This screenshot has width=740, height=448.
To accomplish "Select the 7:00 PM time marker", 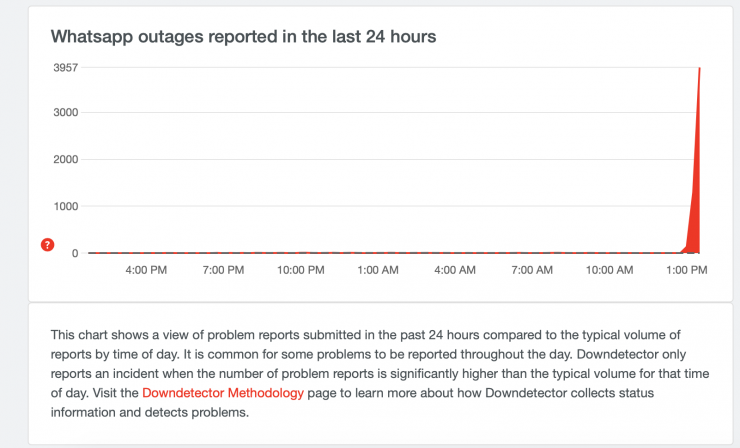I will 224,270.
